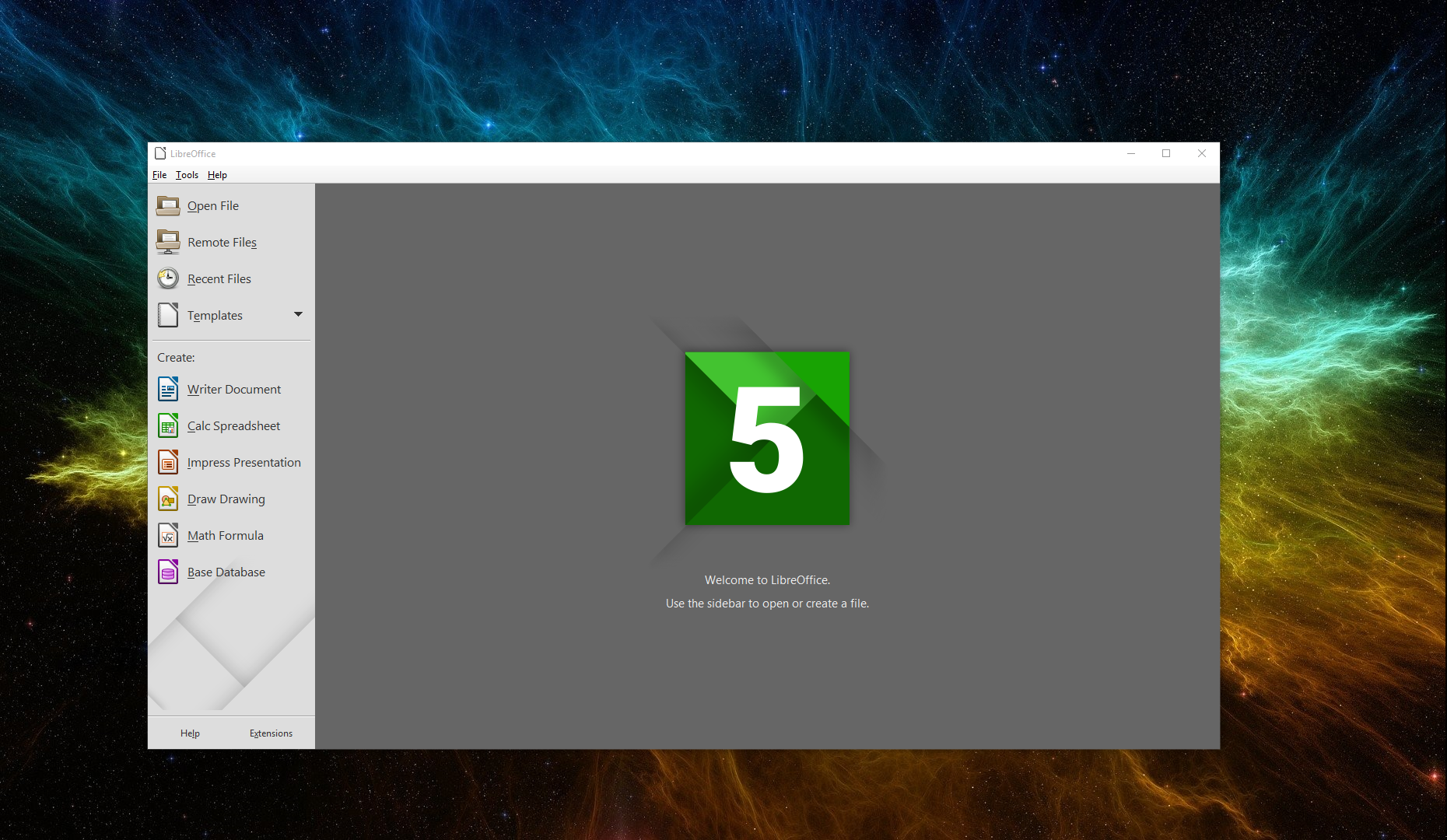Open the Tools menu

(x=187, y=174)
